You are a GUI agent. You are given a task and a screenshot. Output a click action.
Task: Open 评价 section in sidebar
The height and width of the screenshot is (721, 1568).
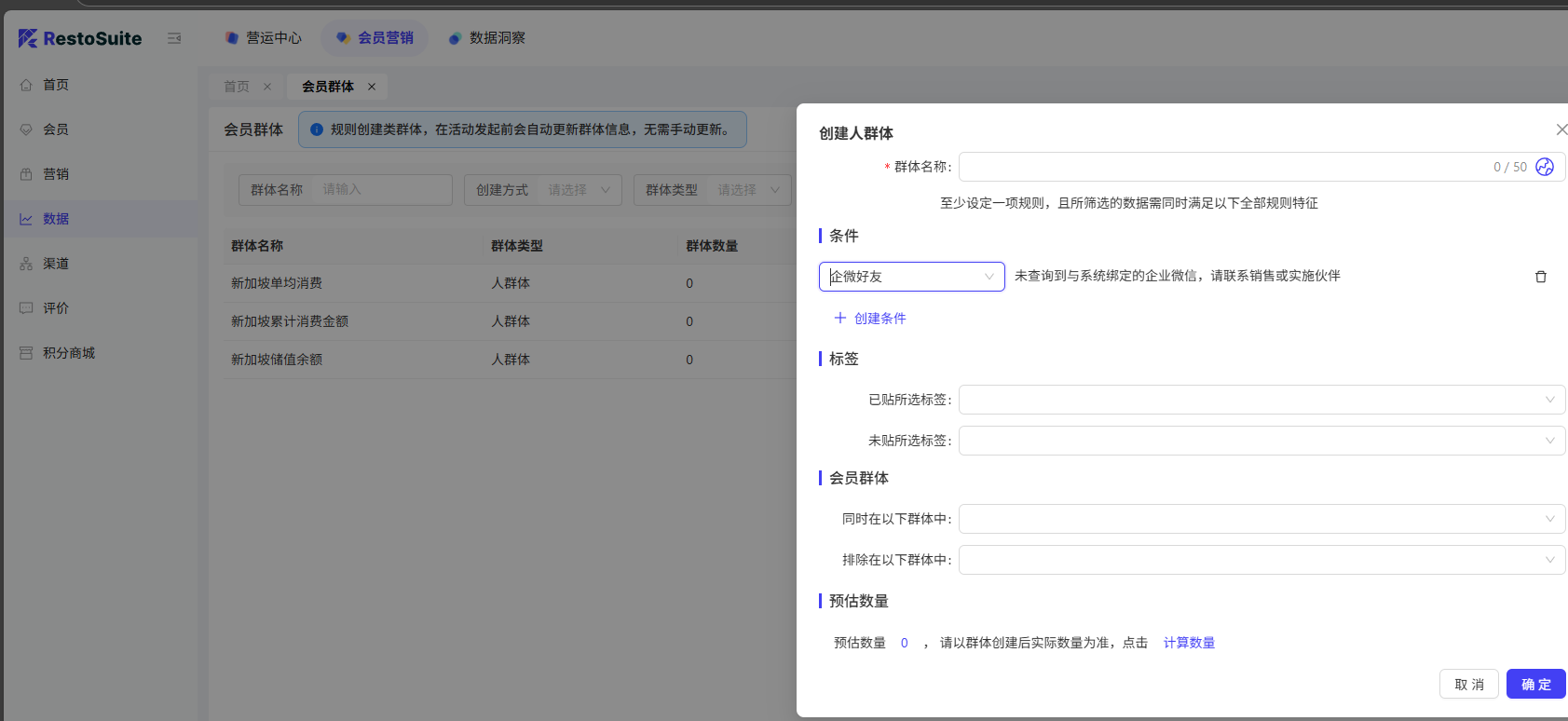click(x=56, y=308)
